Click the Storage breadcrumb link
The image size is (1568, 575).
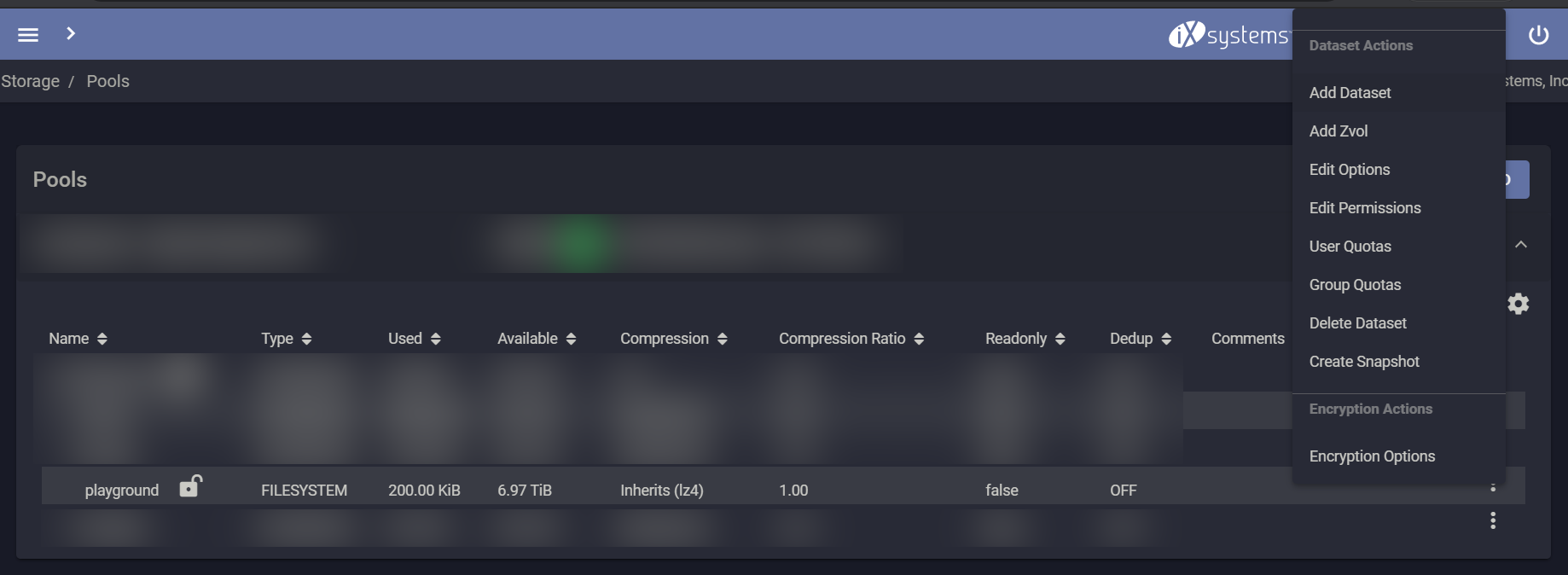click(x=31, y=81)
